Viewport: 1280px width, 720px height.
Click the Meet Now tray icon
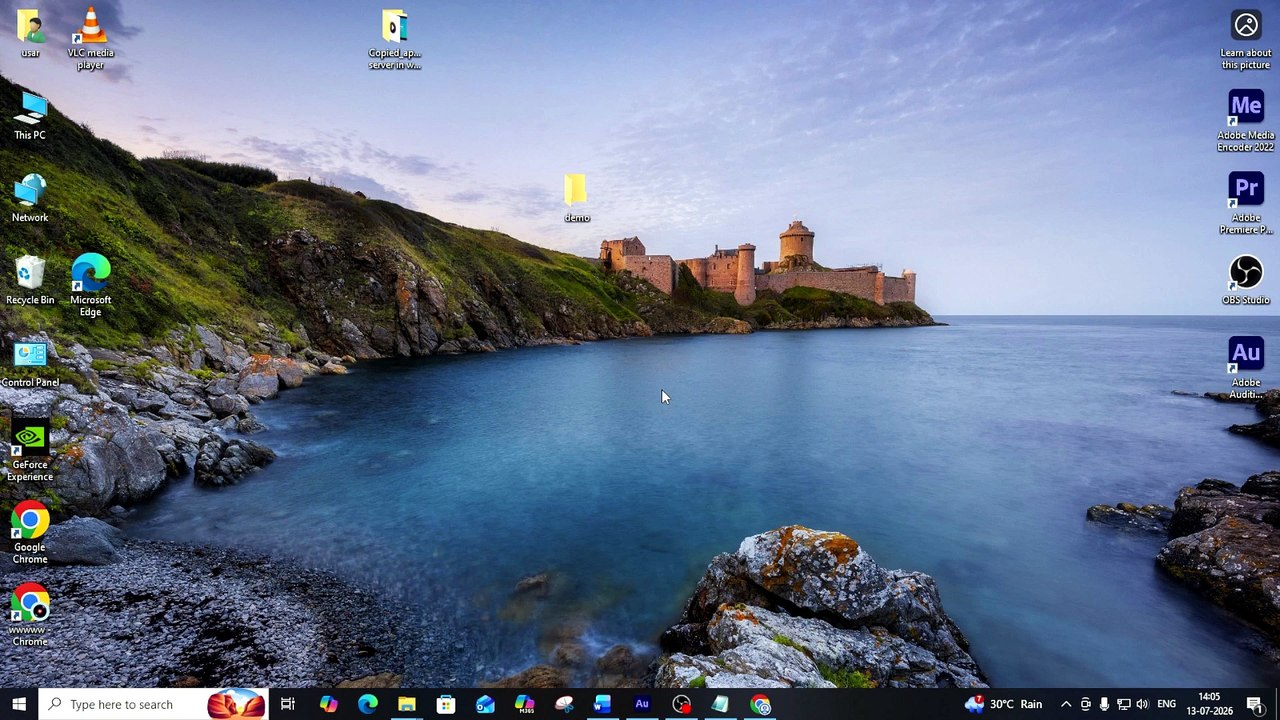point(1085,704)
